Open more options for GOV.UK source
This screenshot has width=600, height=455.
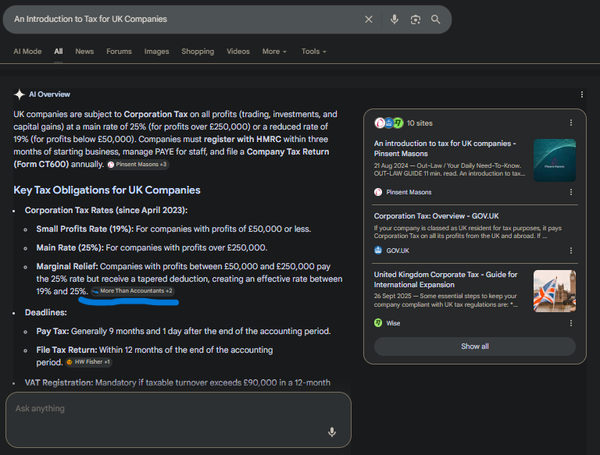pos(571,250)
